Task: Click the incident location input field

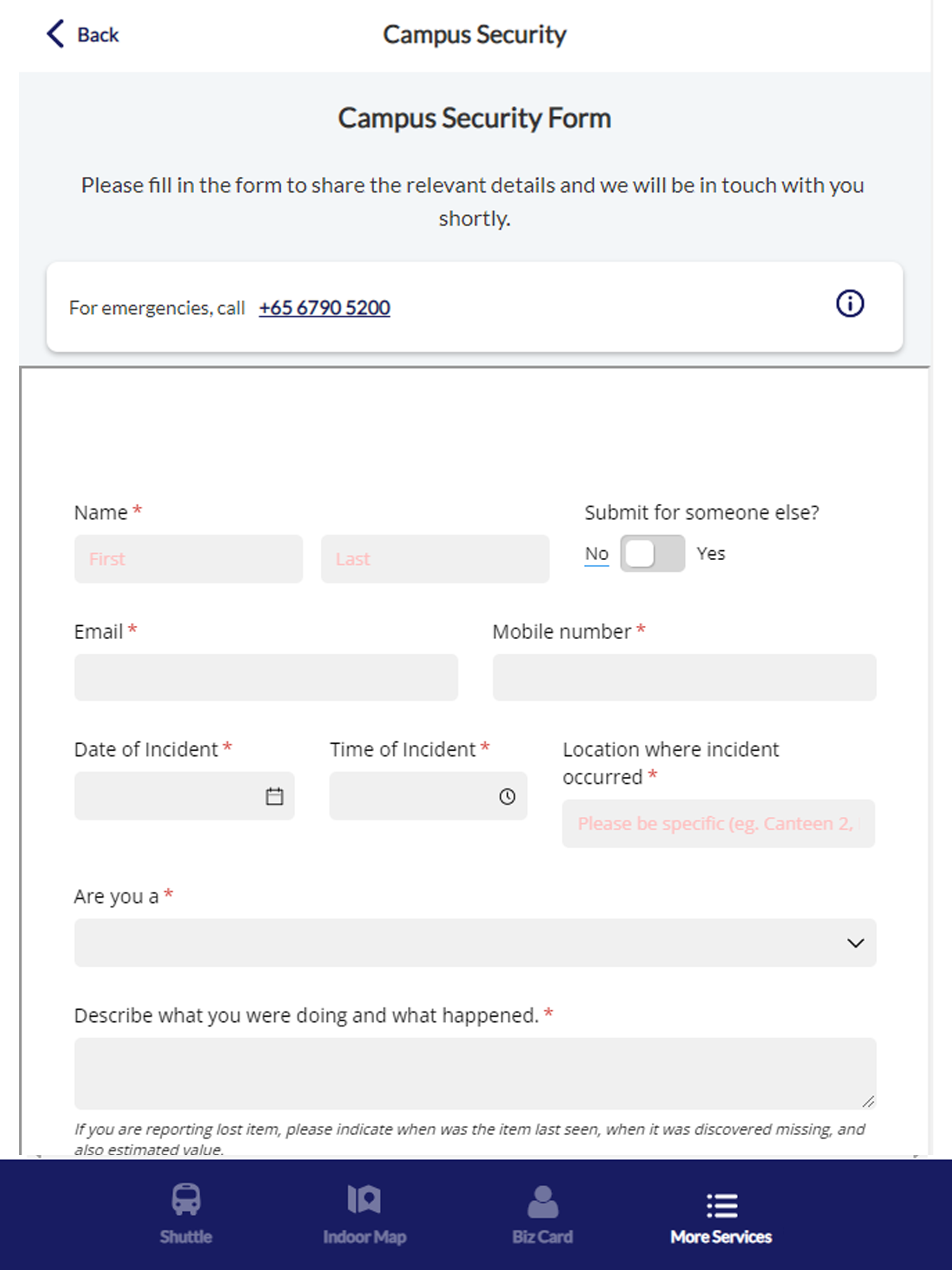Action: pyautogui.click(x=718, y=823)
